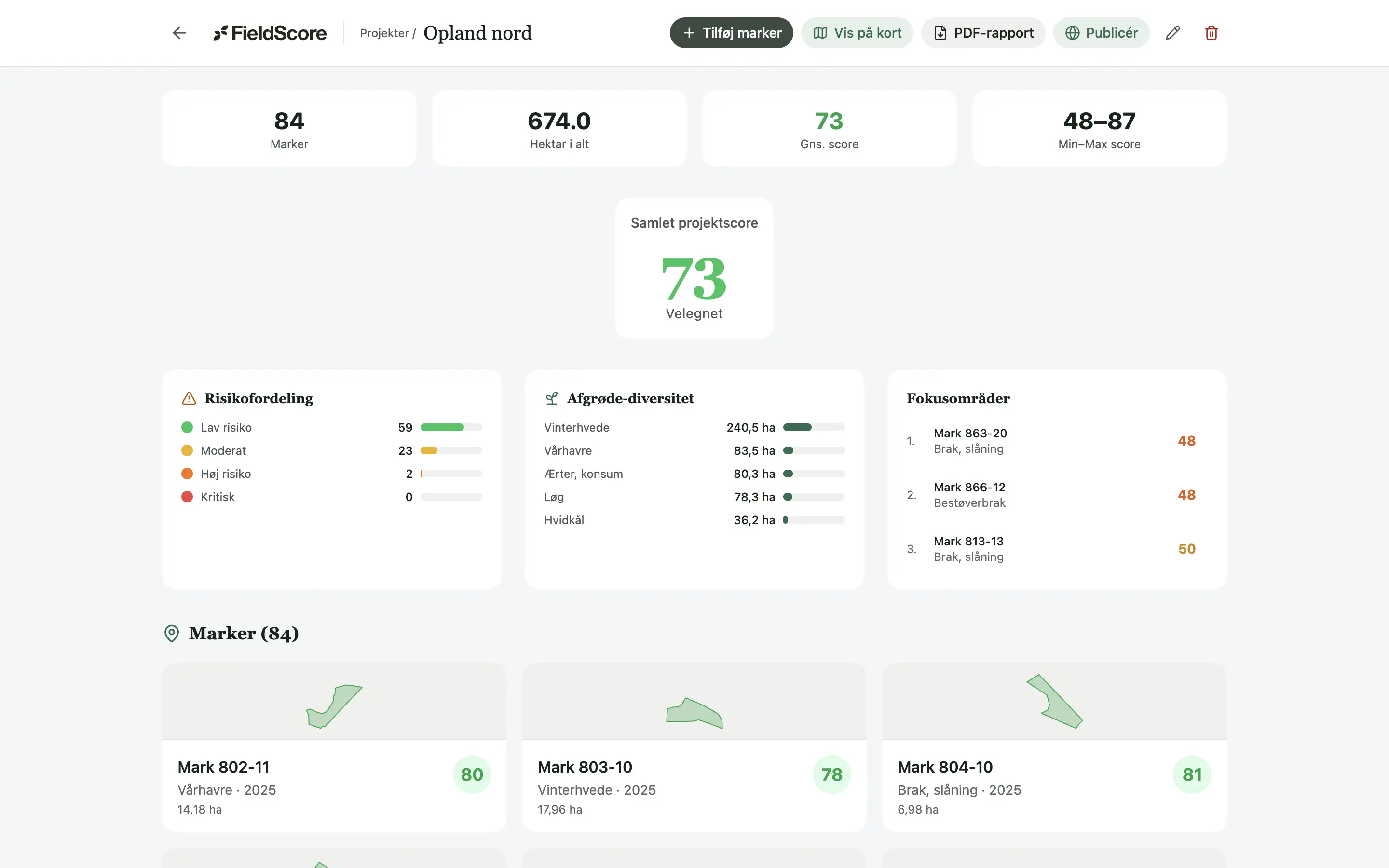The width and height of the screenshot is (1389, 868).
Task: Click the Vinterhvede hectare bar
Action: click(814, 427)
